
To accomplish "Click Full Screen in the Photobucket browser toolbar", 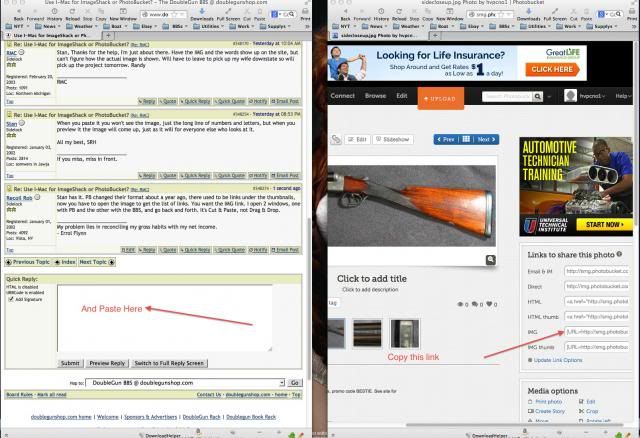I will pyautogui.click(x=555, y=15).
